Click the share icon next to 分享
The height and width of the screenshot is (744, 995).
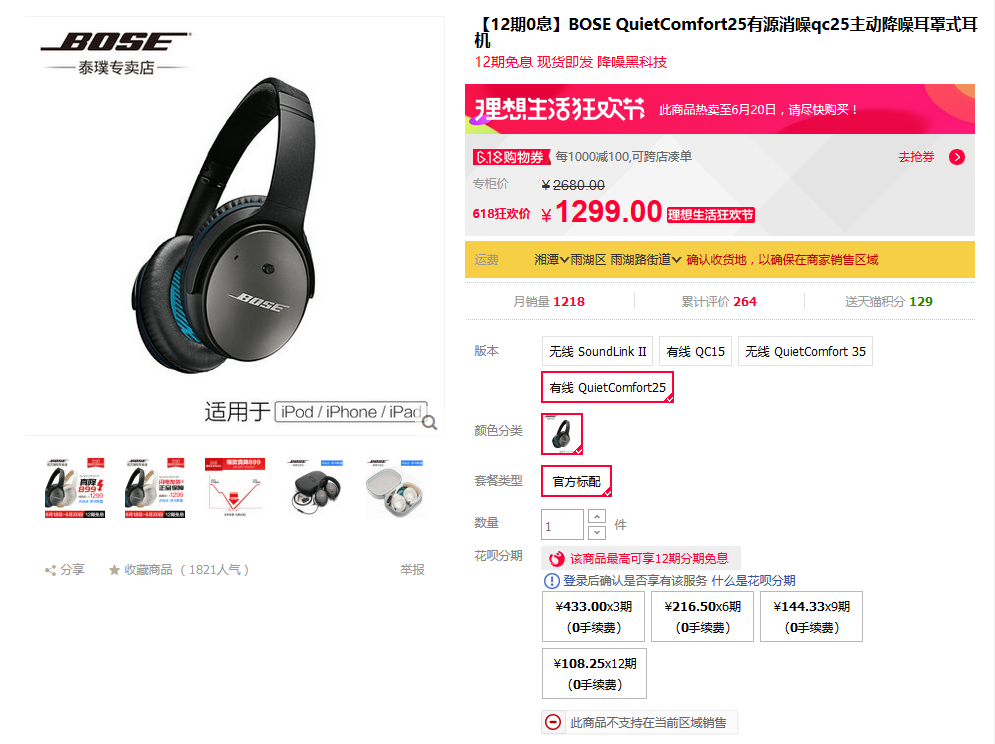point(50,570)
